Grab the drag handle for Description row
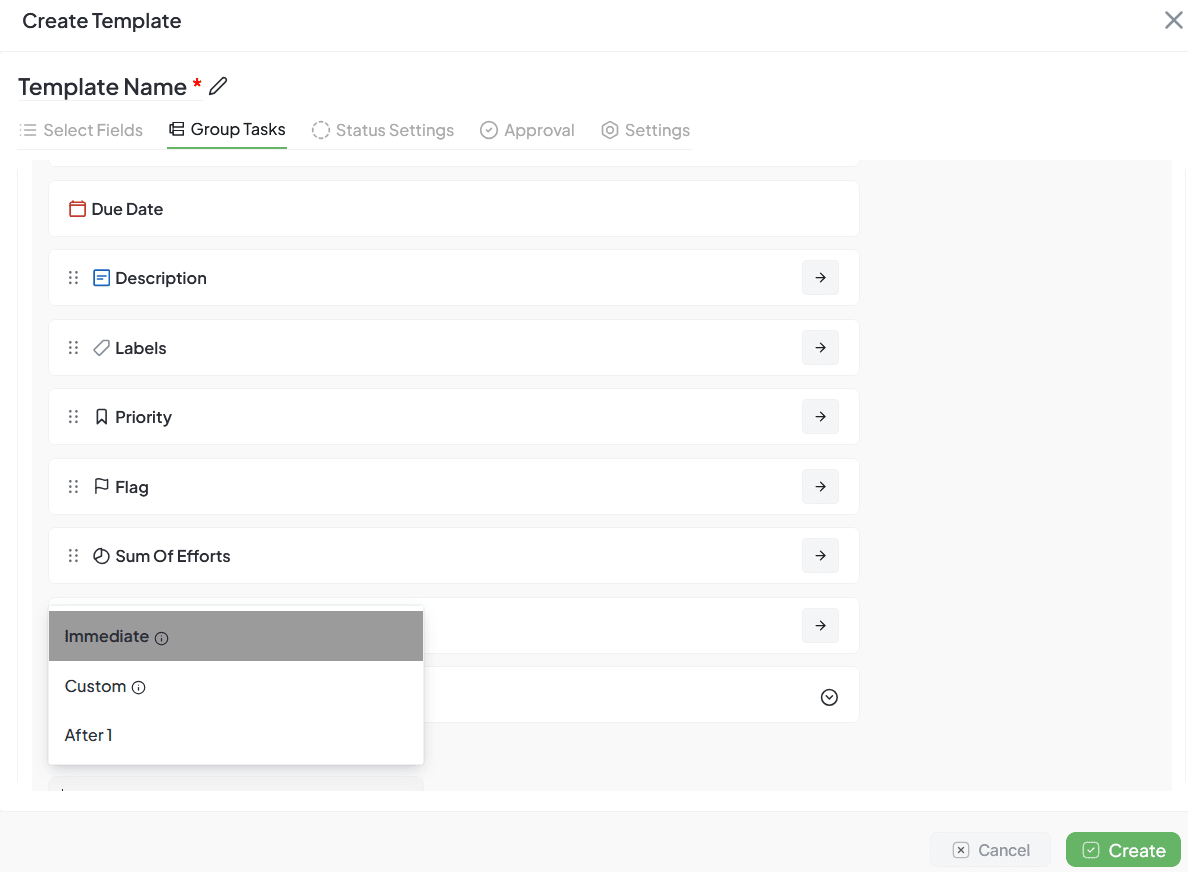Screen dimensions: 1188x872 (73, 278)
